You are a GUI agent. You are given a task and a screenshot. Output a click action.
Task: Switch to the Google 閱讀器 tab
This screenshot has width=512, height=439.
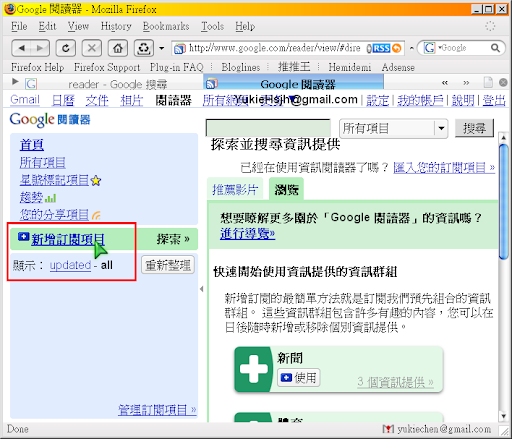pos(293,83)
